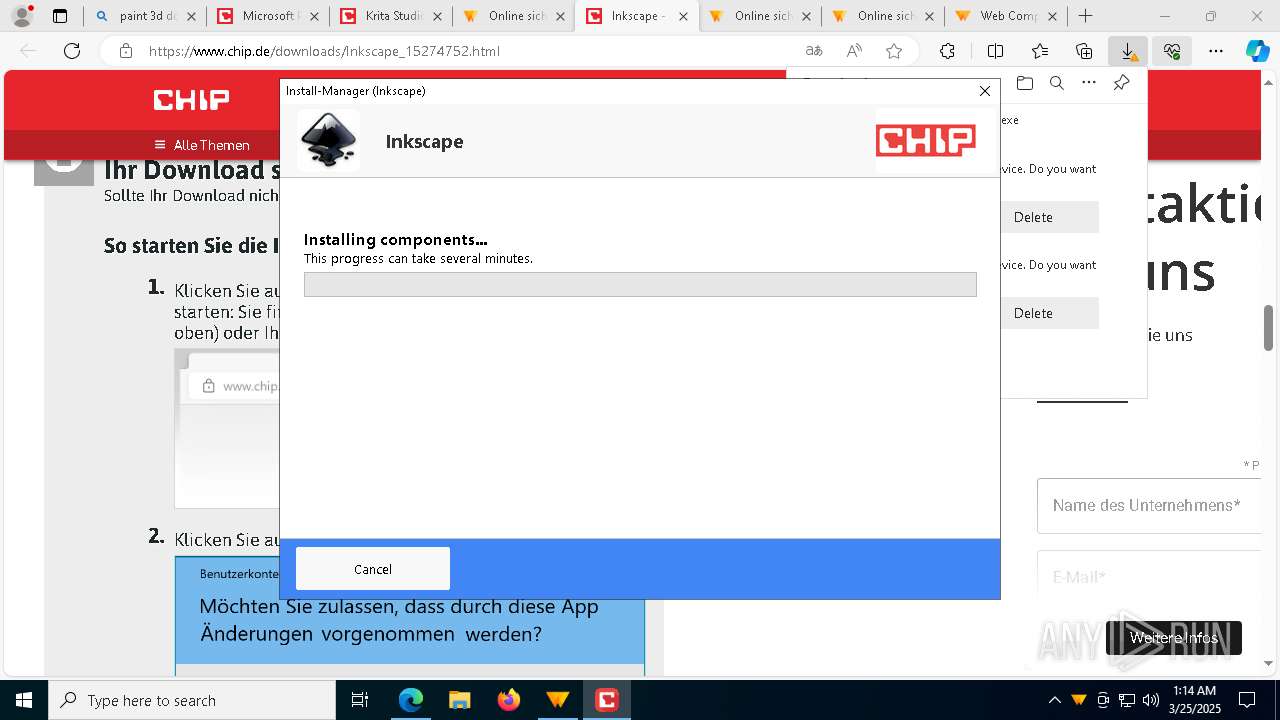Click the Inkscape logo in installer
Screen dimensions: 1280x720
coord(329,141)
